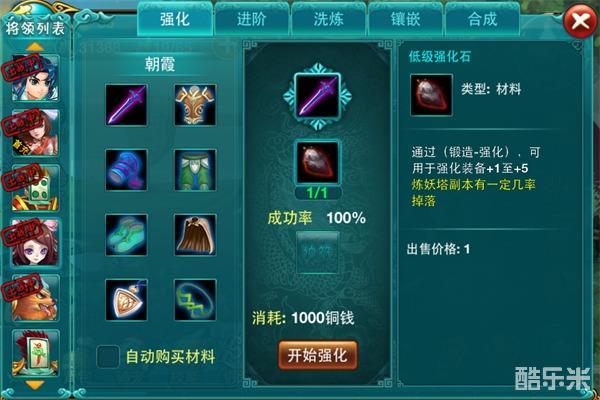Tap the dimmed charm slot below success rate

tap(318, 252)
